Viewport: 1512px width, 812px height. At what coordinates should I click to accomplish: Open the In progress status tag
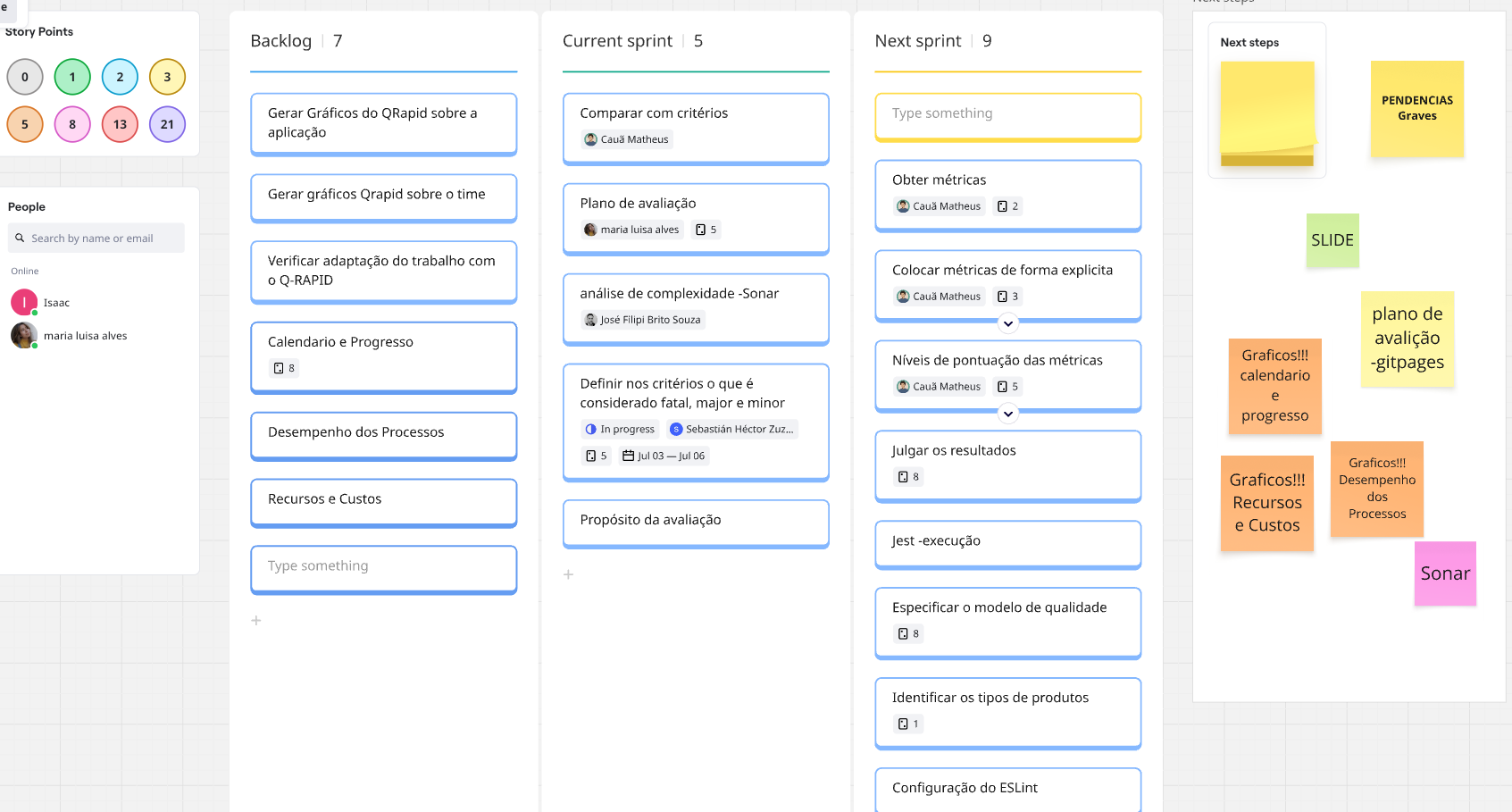point(620,430)
